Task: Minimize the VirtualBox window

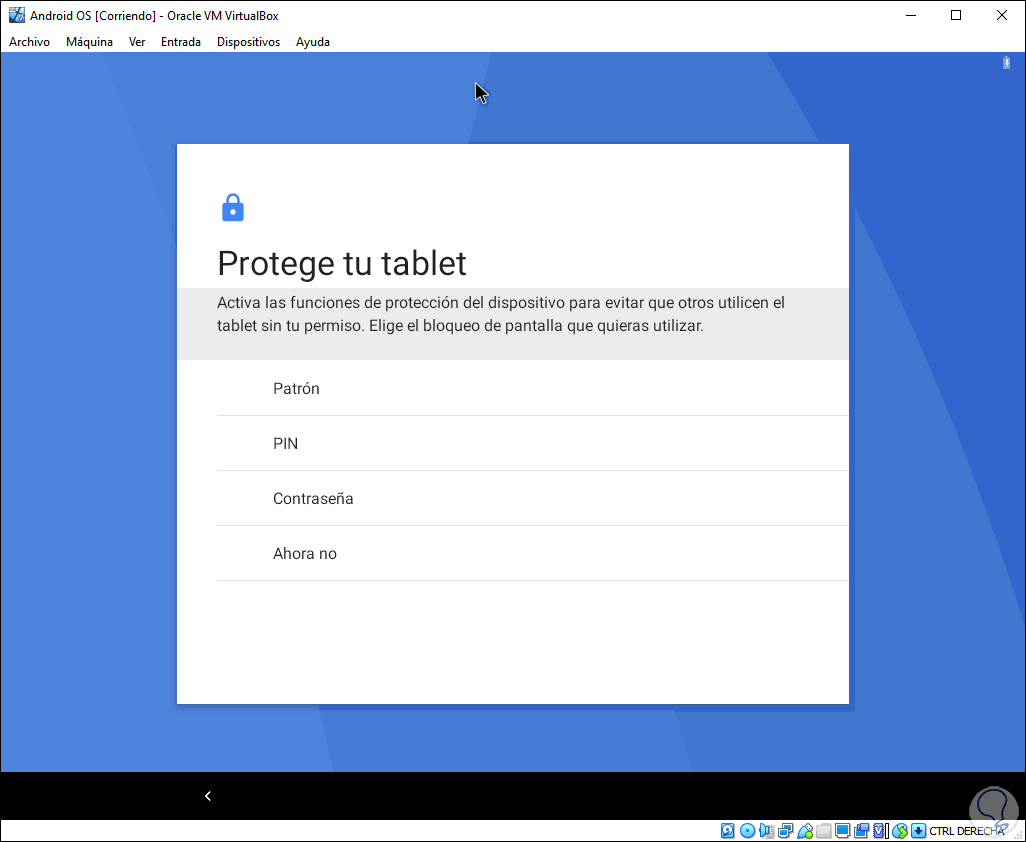Action: click(x=910, y=15)
